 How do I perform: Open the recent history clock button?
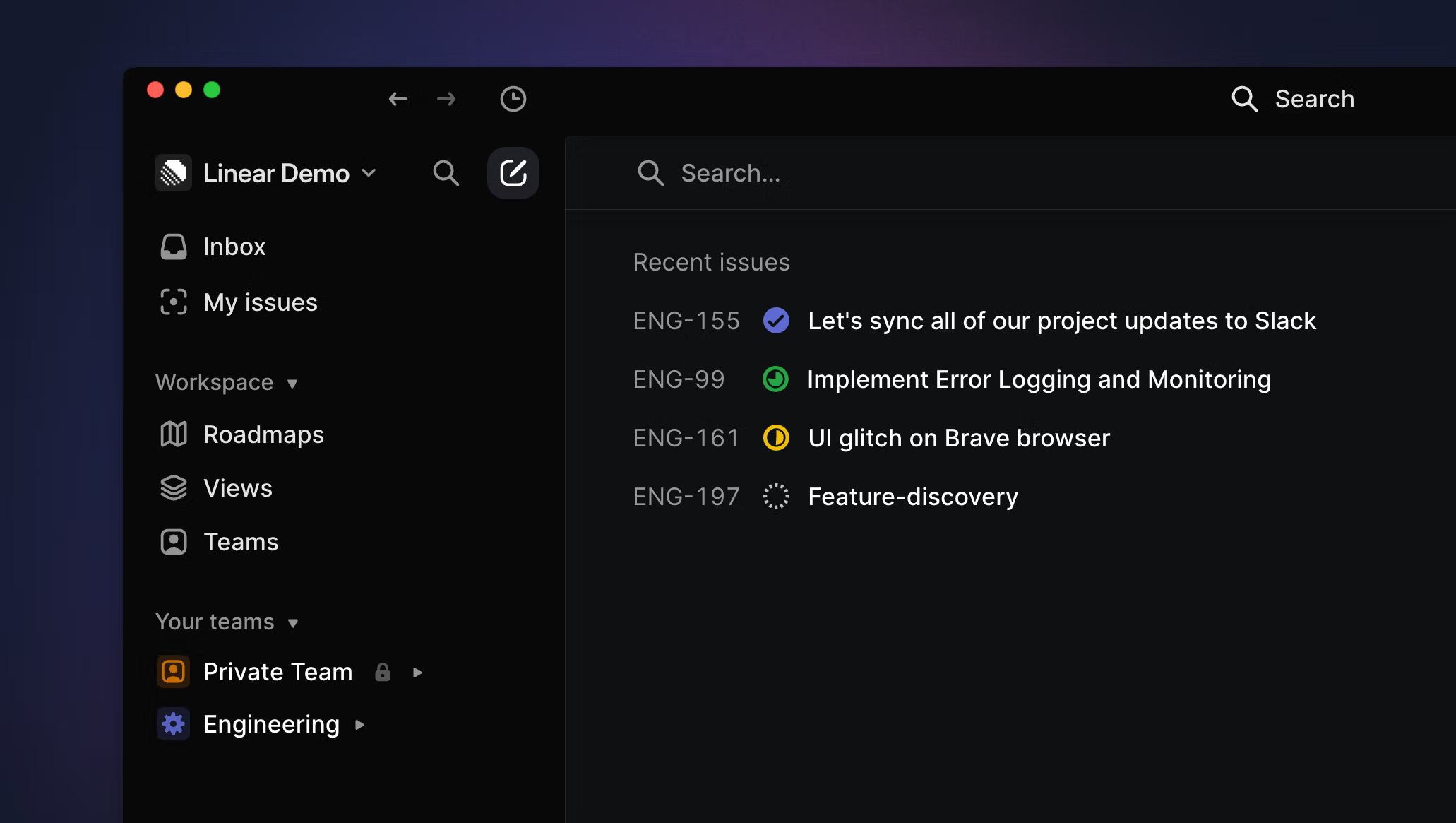click(513, 99)
